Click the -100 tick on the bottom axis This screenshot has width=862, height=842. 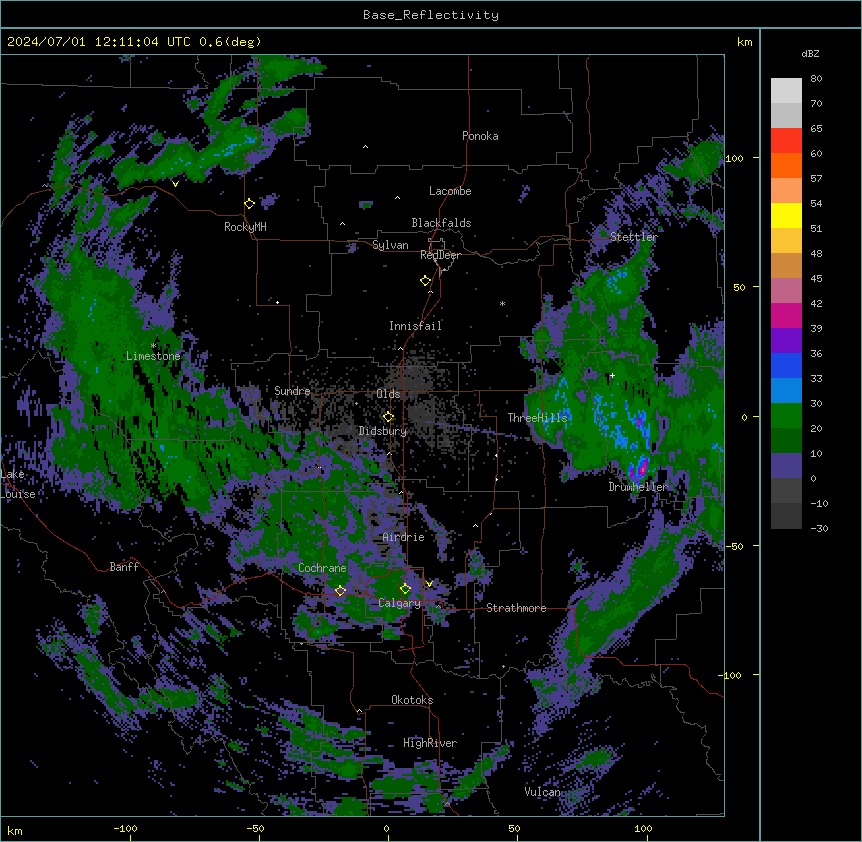pos(126,828)
